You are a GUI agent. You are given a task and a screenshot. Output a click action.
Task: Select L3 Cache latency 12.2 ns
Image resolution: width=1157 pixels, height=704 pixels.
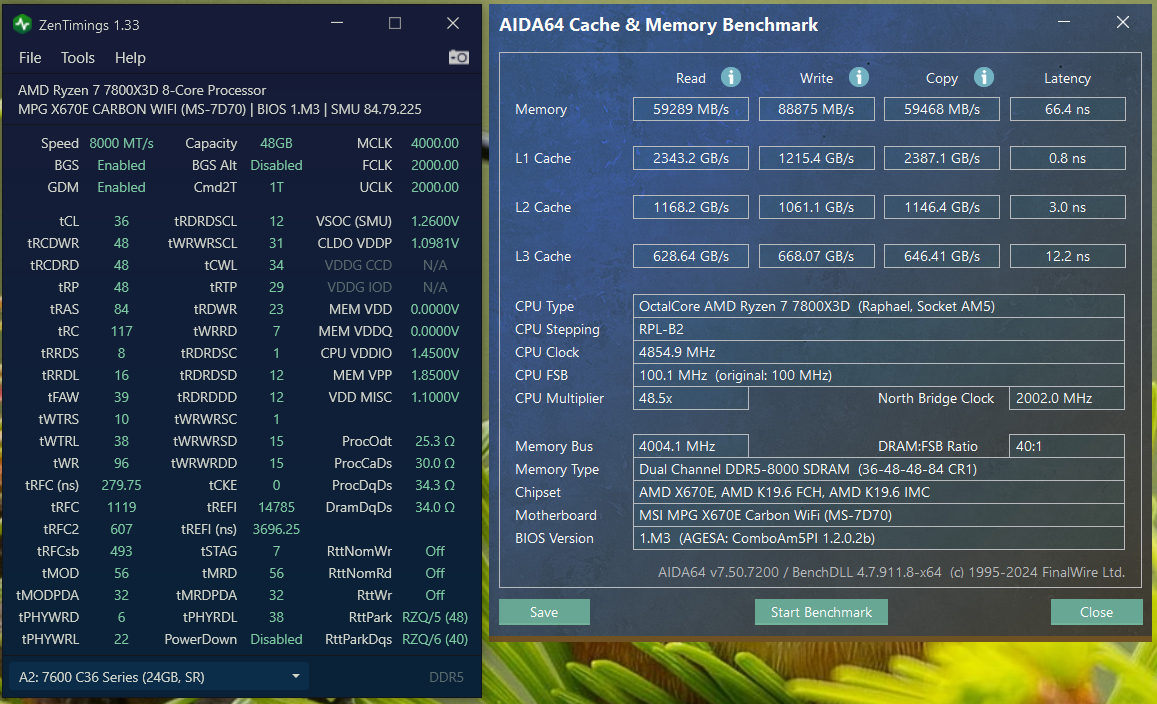[1067, 256]
